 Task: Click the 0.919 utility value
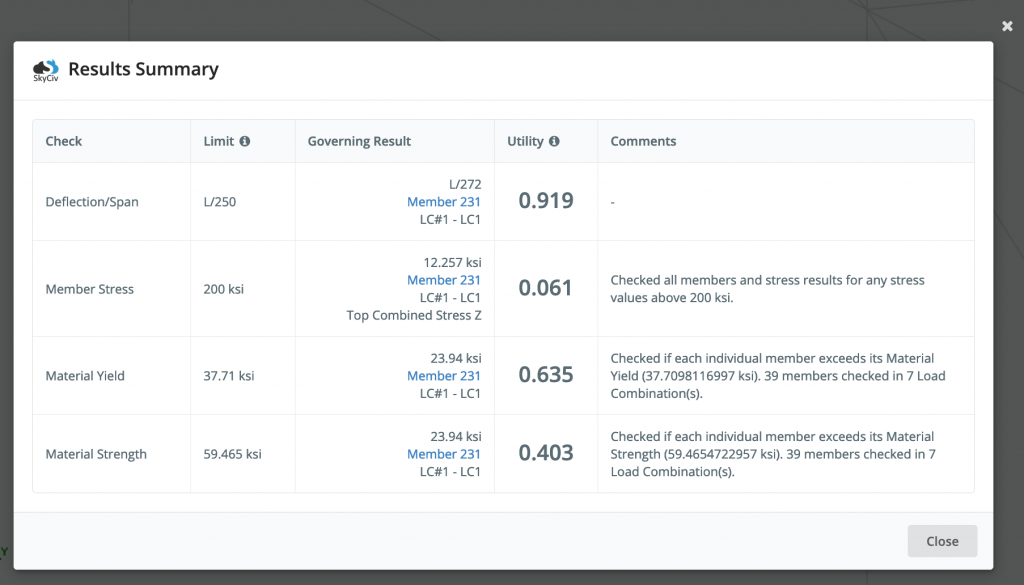click(546, 201)
